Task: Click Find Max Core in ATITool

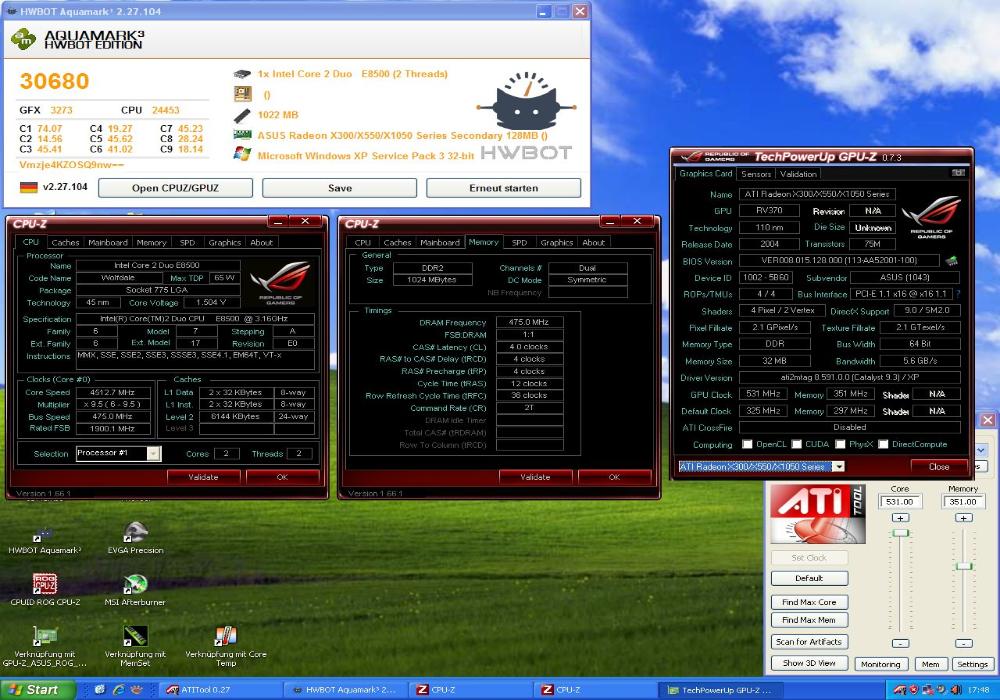Action: (809, 602)
